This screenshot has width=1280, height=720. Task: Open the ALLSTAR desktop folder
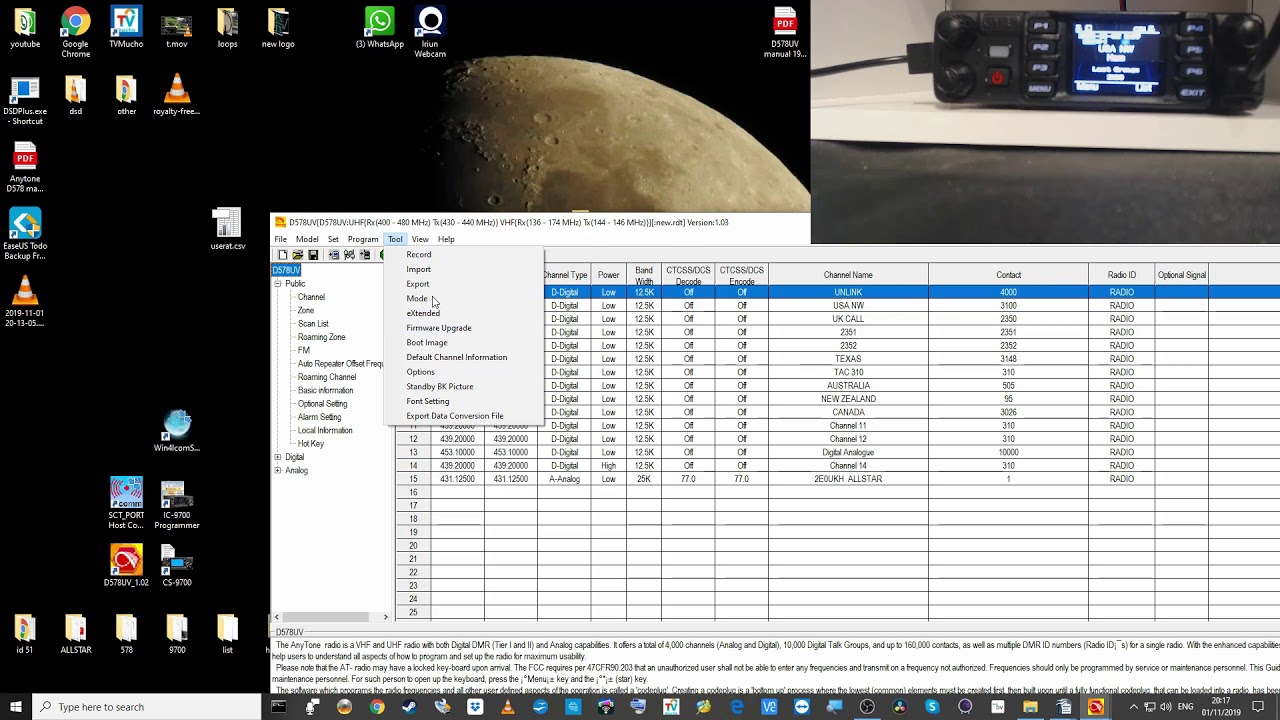pos(76,634)
